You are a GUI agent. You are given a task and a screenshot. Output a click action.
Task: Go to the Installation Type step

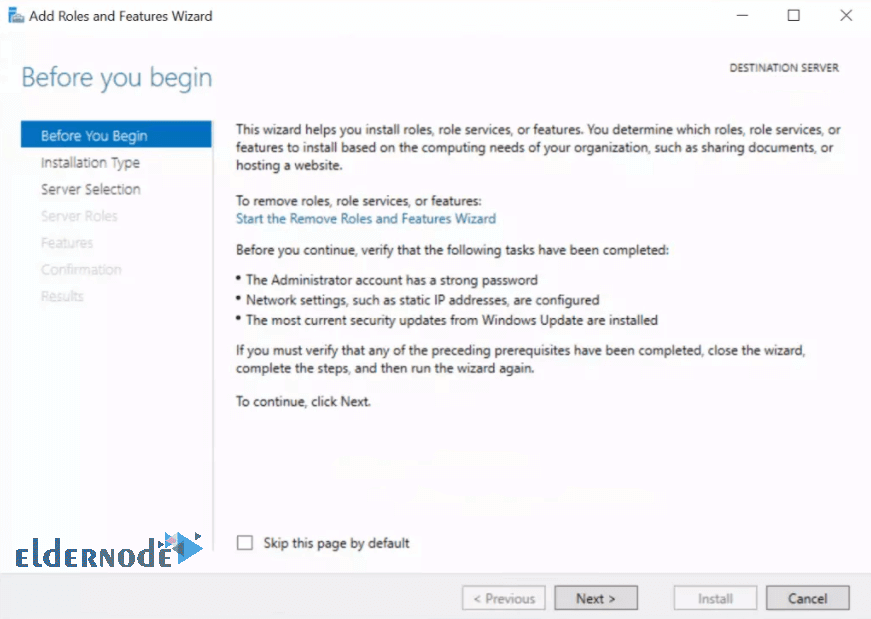90,162
